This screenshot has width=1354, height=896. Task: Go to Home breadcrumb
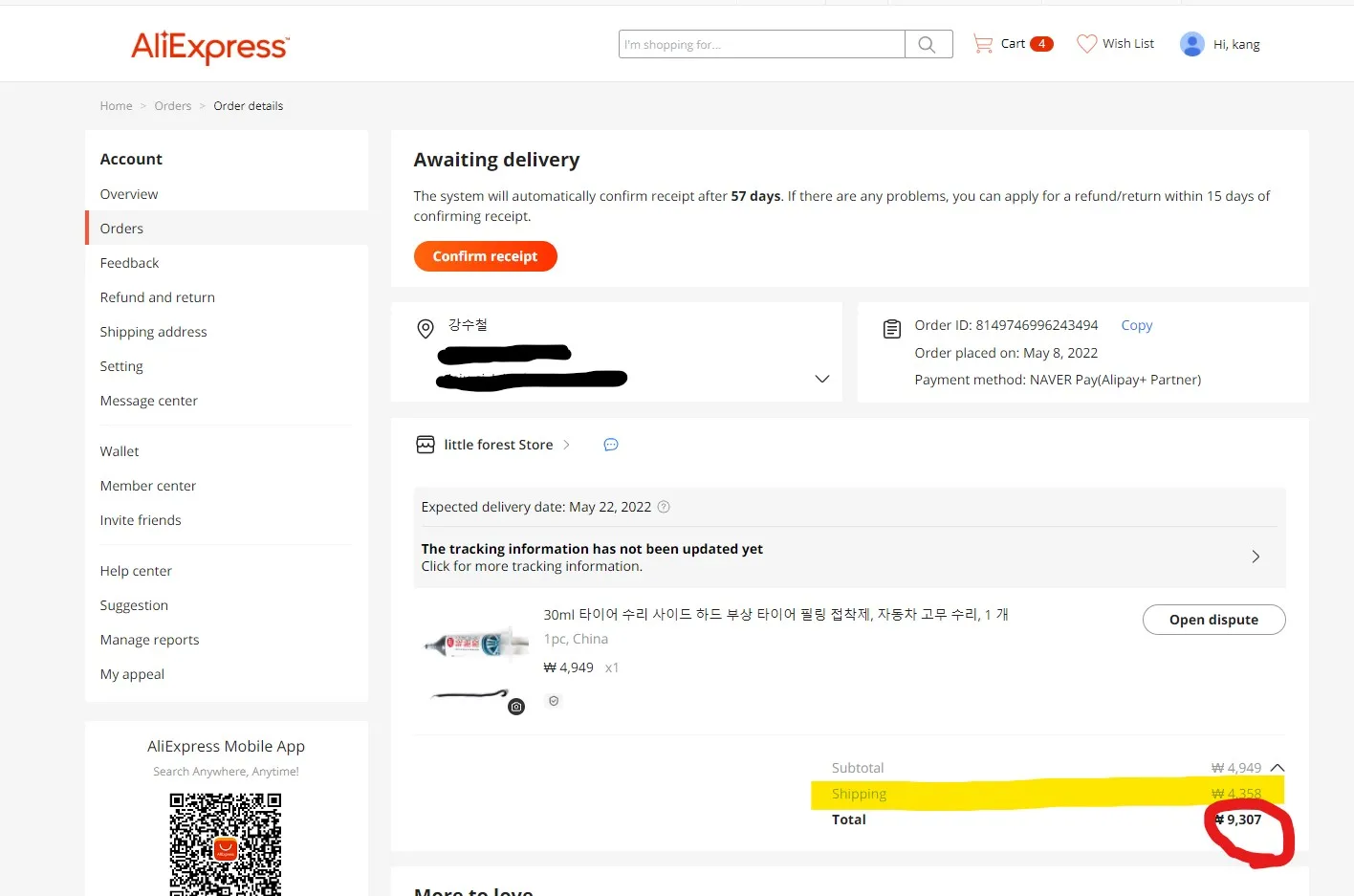117,106
